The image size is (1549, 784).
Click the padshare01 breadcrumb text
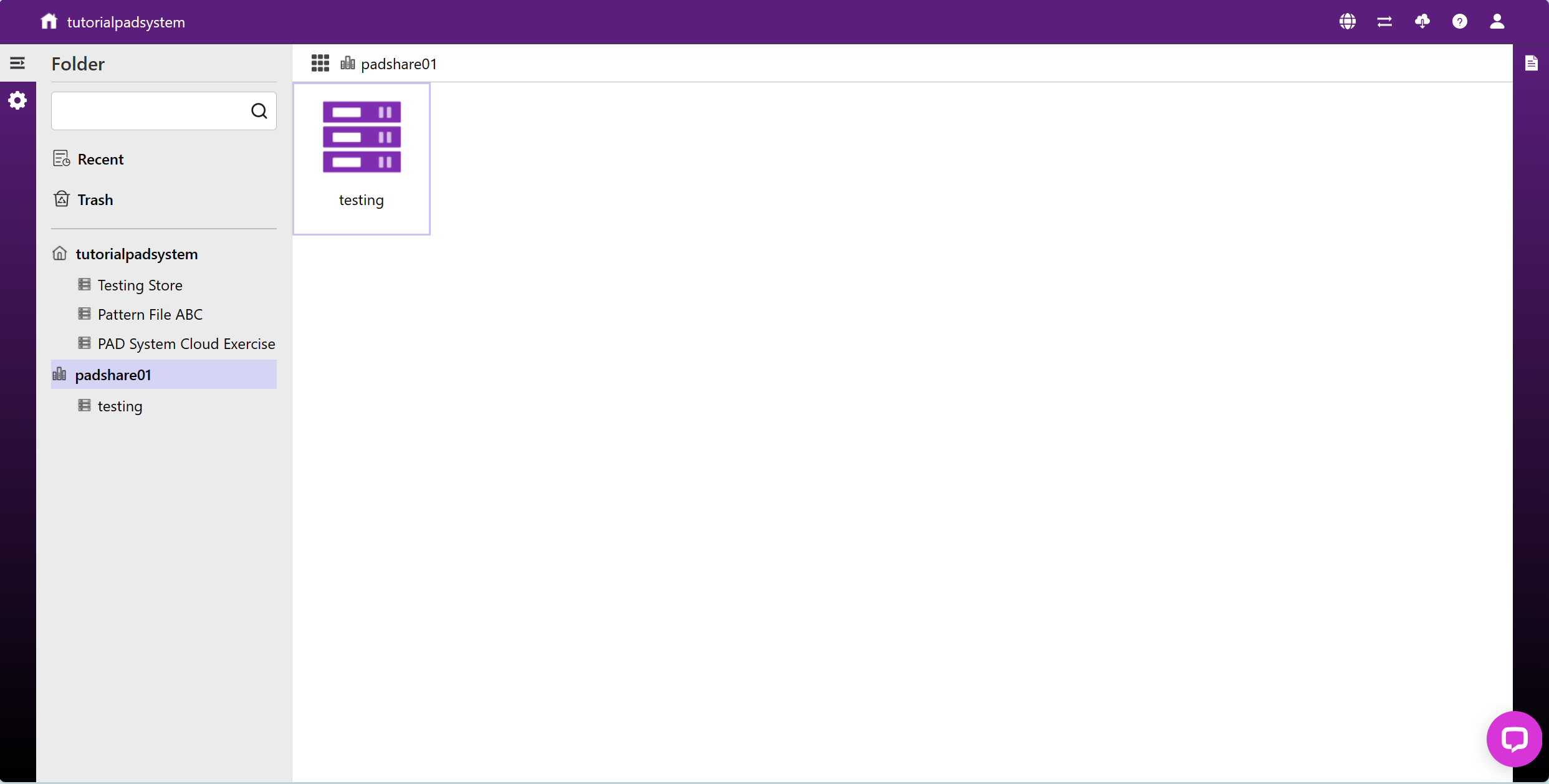click(399, 64)
